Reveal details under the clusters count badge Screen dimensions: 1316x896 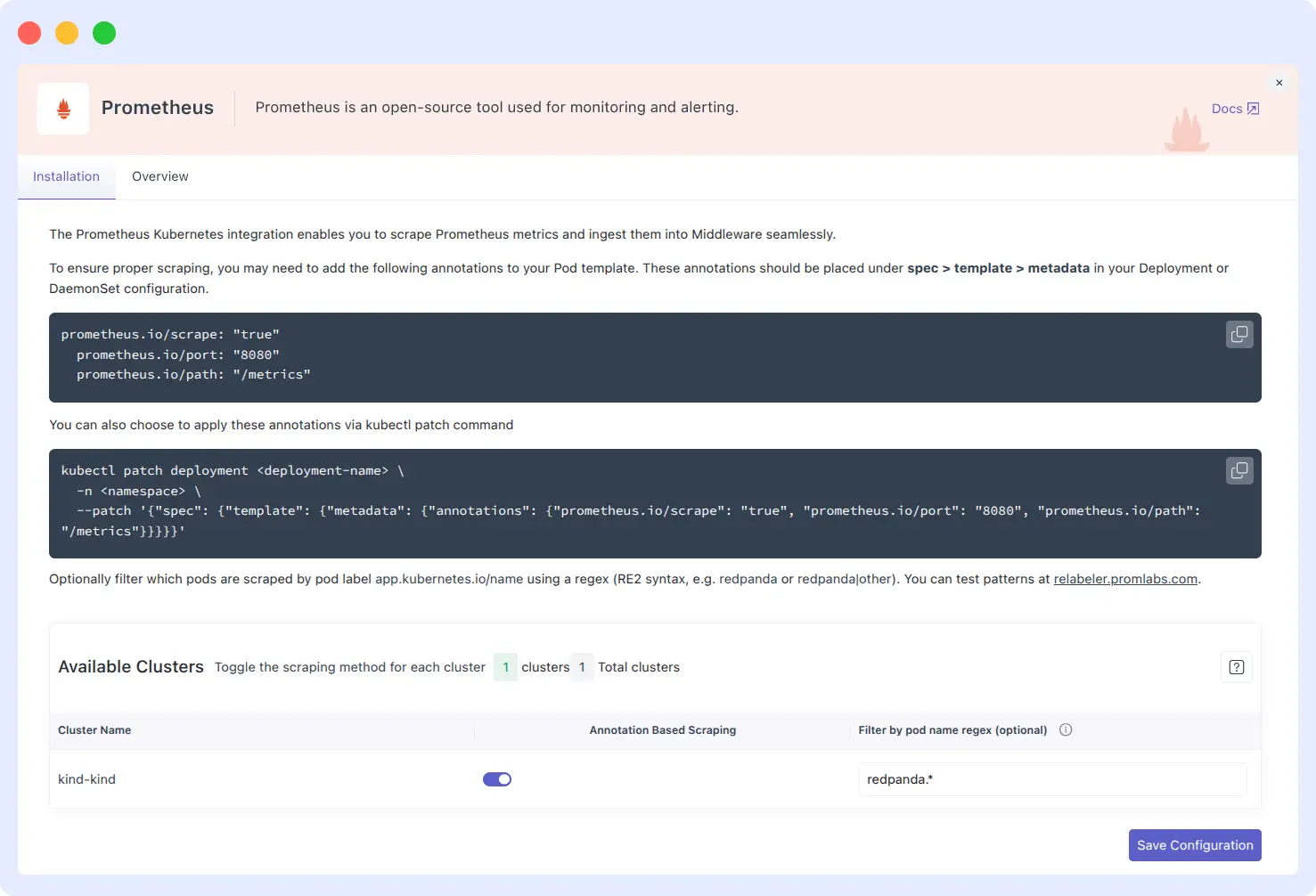505,666
